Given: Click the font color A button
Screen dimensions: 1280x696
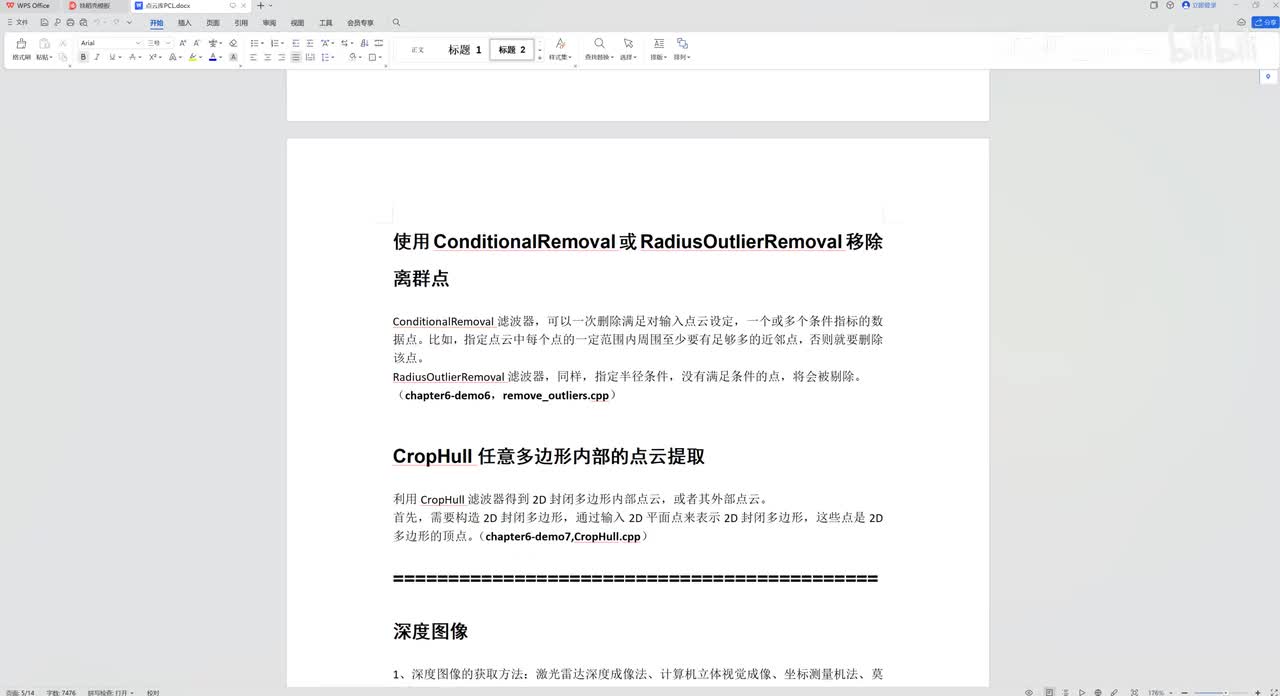Looking at the screenshot, I should pos(213,57).
